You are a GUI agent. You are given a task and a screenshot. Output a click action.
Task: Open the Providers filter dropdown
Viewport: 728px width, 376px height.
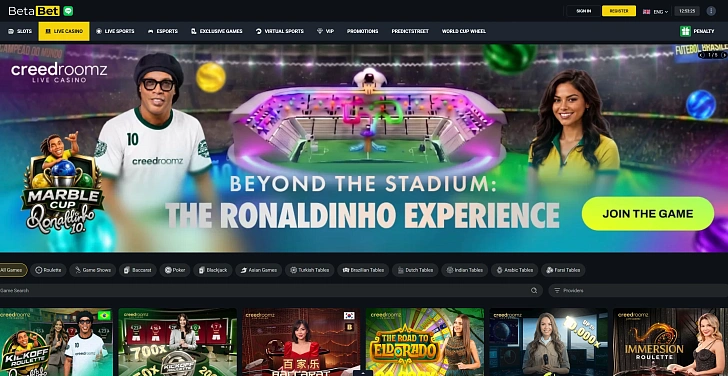638,291
